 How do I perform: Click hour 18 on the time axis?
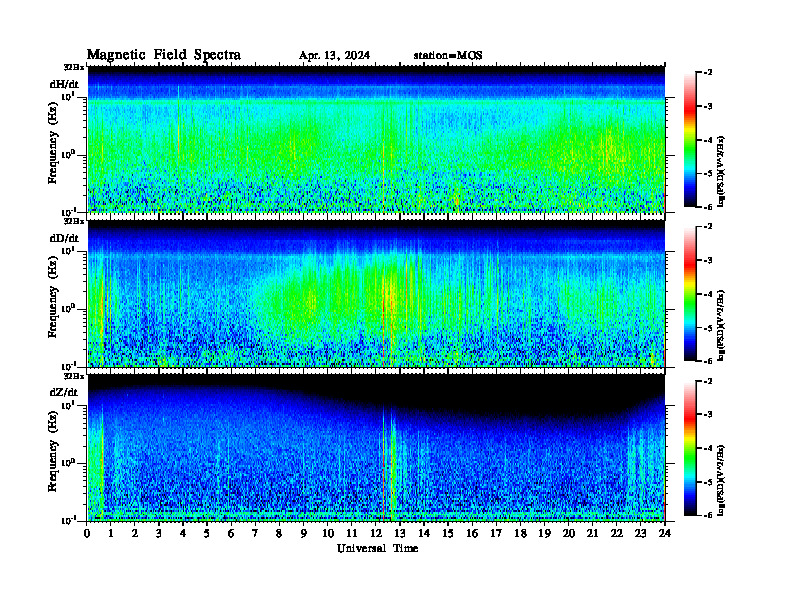click(521, 534)
